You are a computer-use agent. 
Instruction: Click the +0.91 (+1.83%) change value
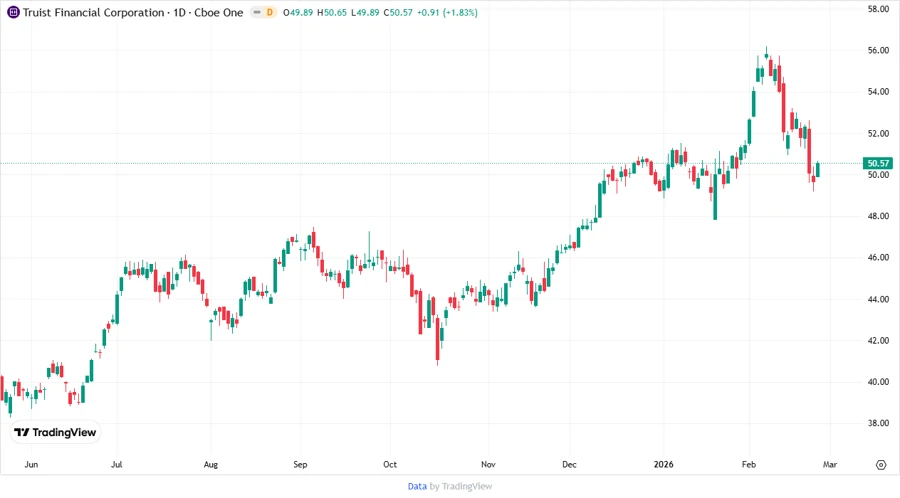447,12
